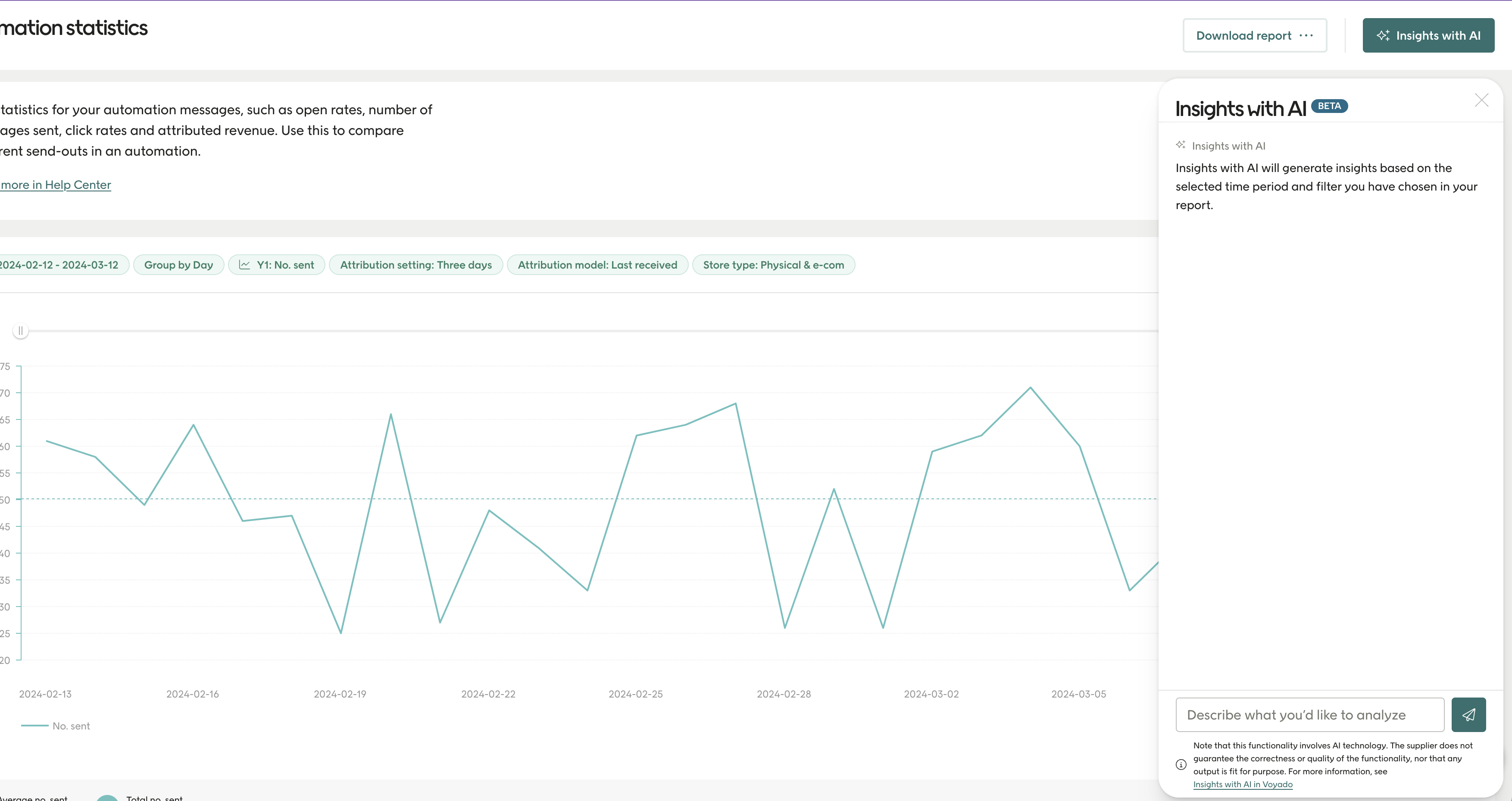Toggle the No. sent series in legend
Viewport: 1512px width, 801px height.
[70, 725]
